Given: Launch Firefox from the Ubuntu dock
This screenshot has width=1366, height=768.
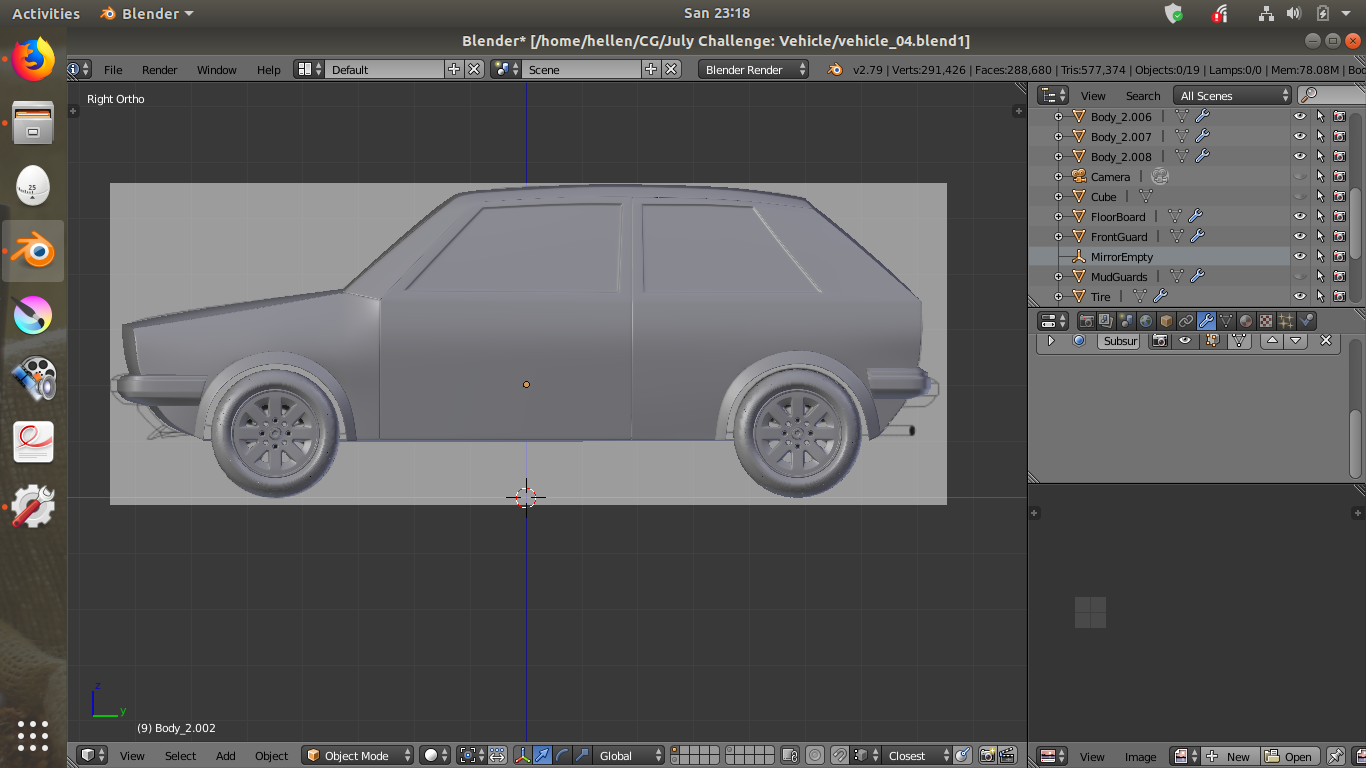Looking at the screenshot, I should (x=33, y=60).
